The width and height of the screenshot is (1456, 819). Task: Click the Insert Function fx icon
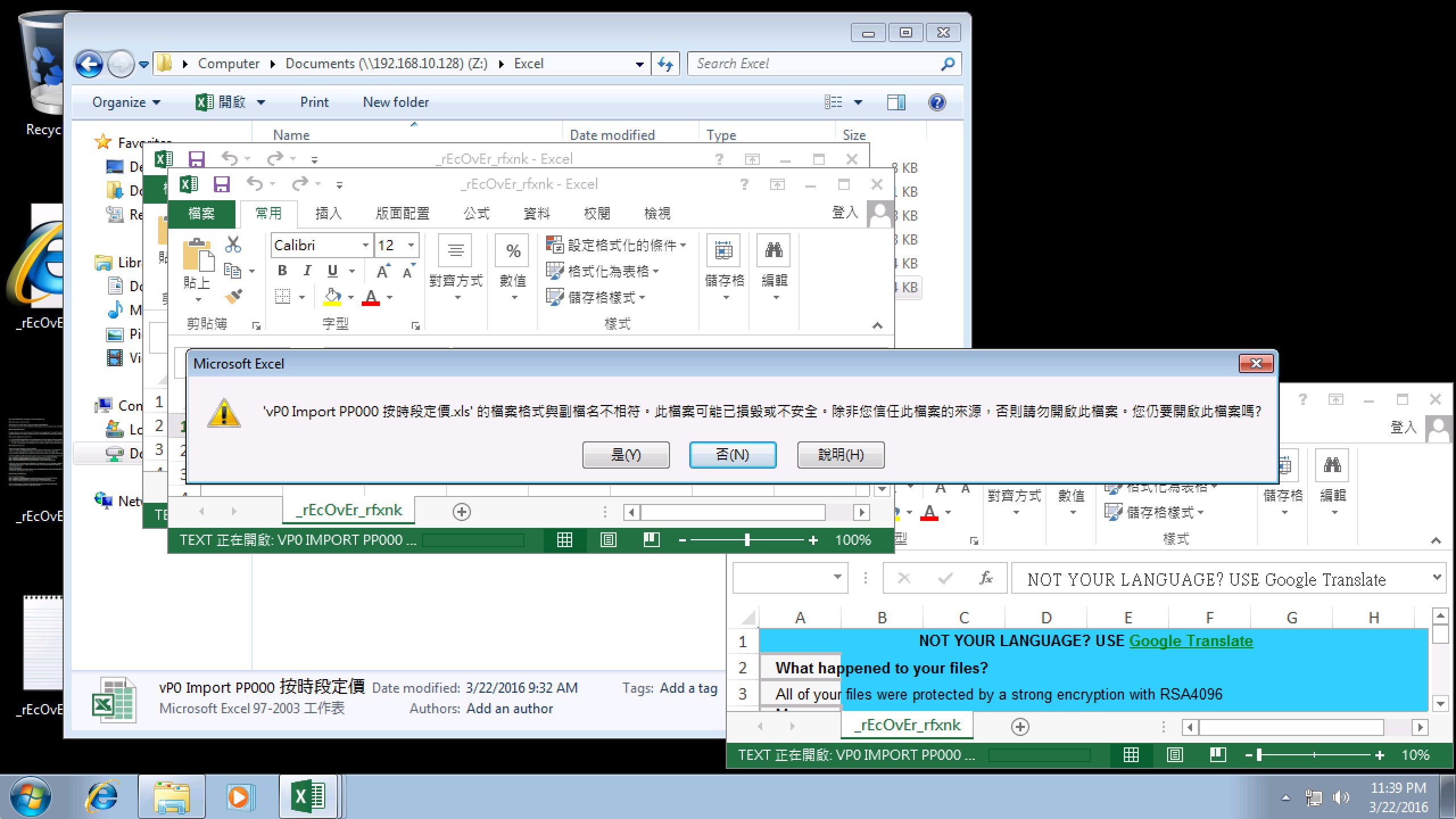[x=986, y=578]
